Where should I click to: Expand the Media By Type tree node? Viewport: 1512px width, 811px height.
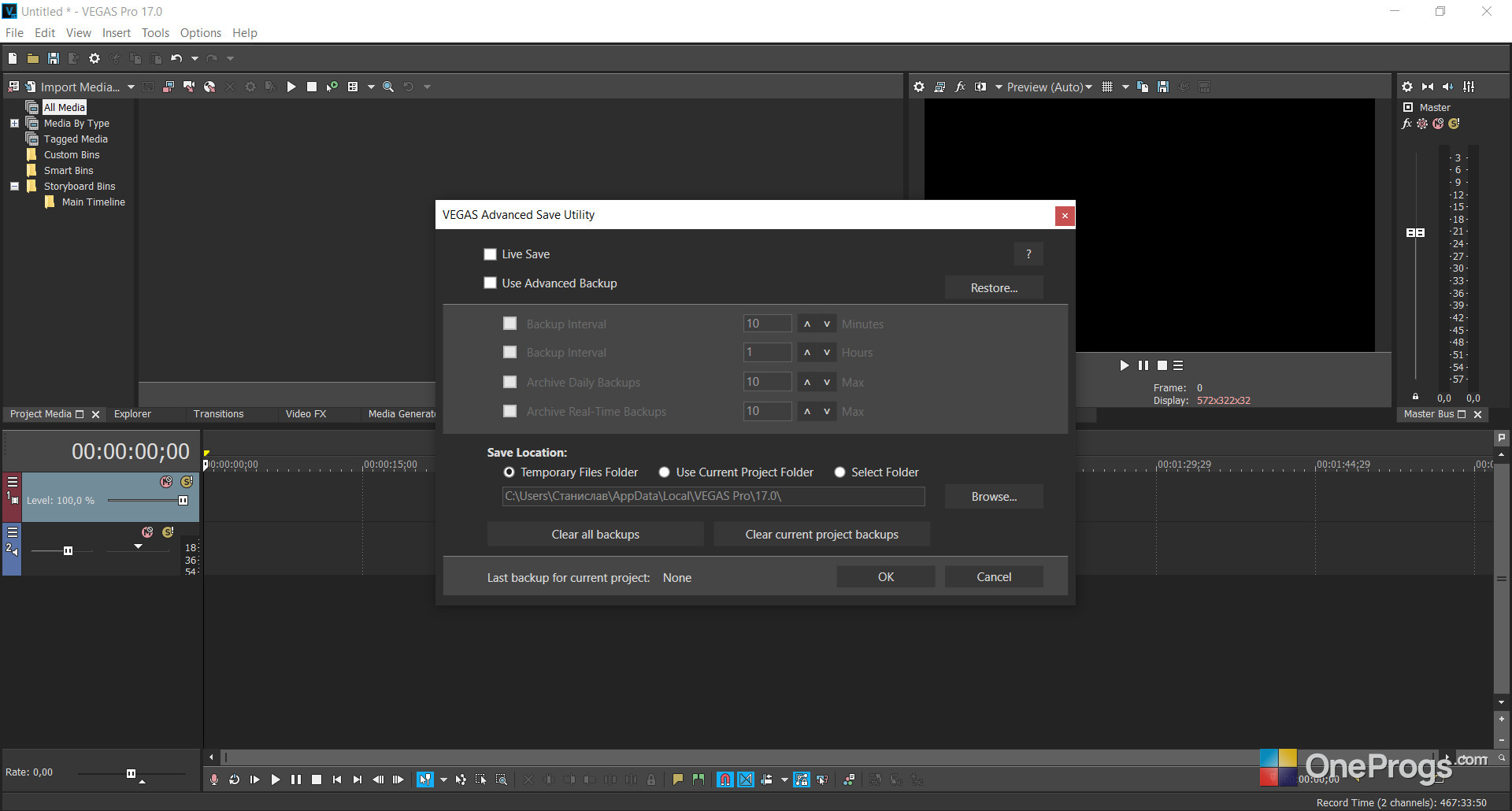coord(14,124)
